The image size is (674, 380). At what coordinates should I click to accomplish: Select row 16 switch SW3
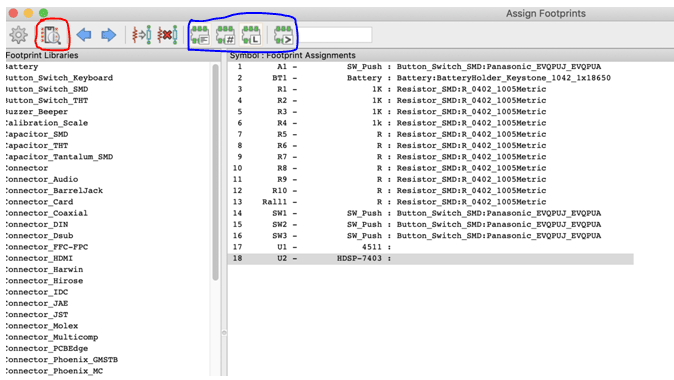[x=430, y=236]
